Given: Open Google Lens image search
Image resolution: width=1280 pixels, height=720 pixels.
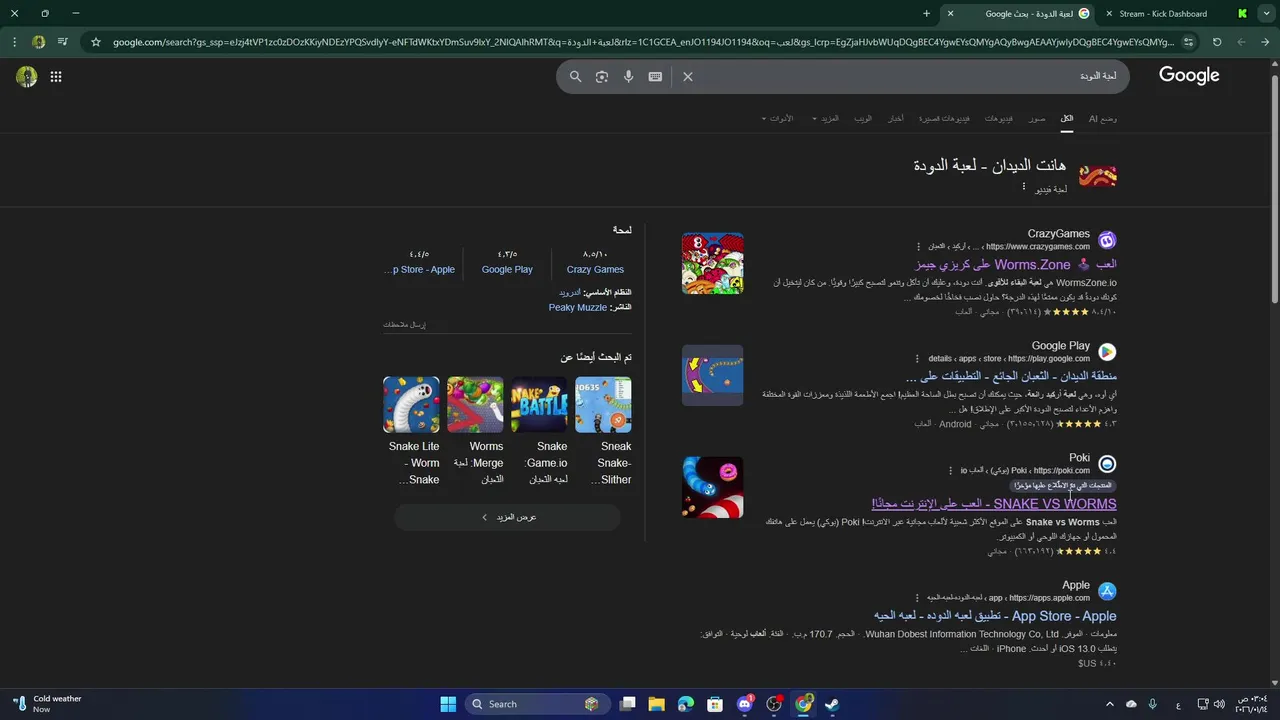Looking at the screenshot, I should (602, 76).
